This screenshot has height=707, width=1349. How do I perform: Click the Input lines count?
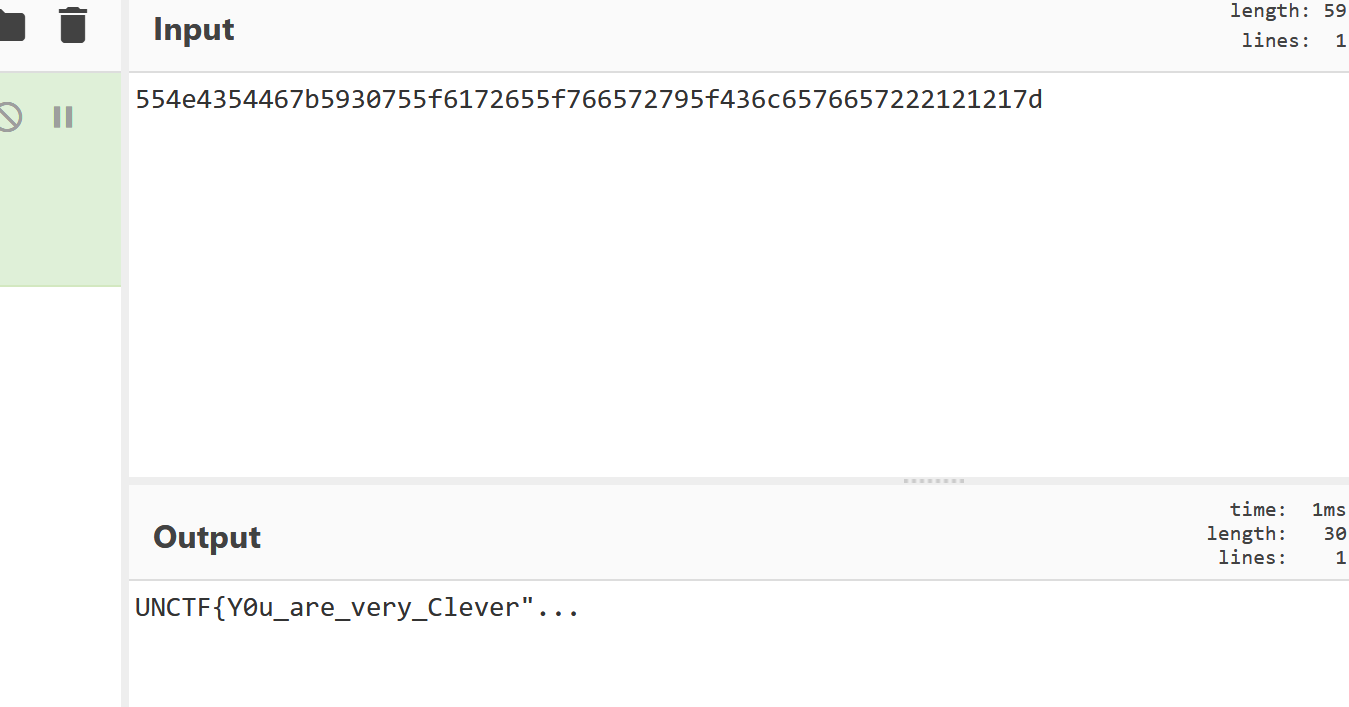pos(1339,41)
